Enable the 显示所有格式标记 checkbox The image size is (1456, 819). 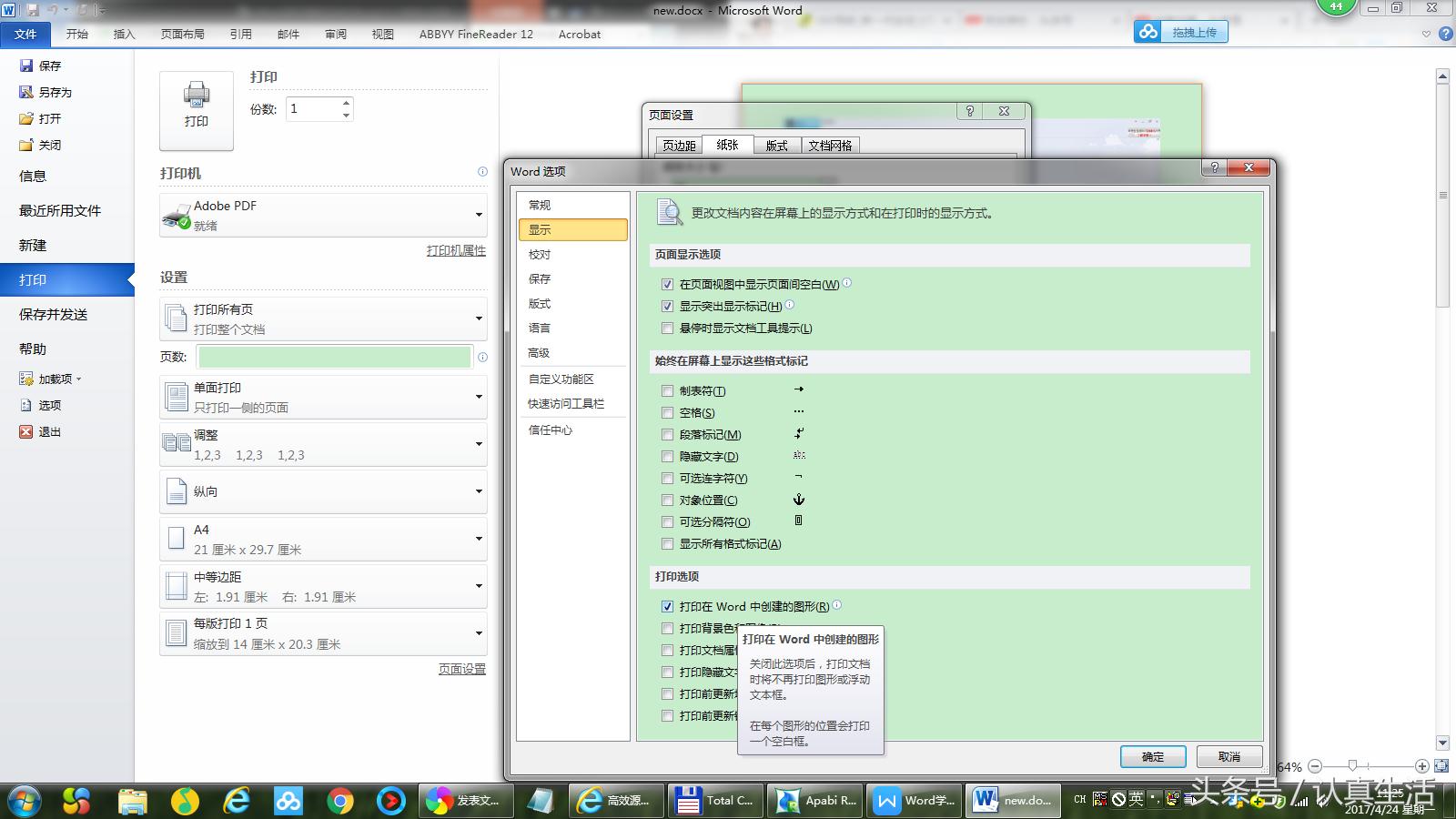pos(668,543)
